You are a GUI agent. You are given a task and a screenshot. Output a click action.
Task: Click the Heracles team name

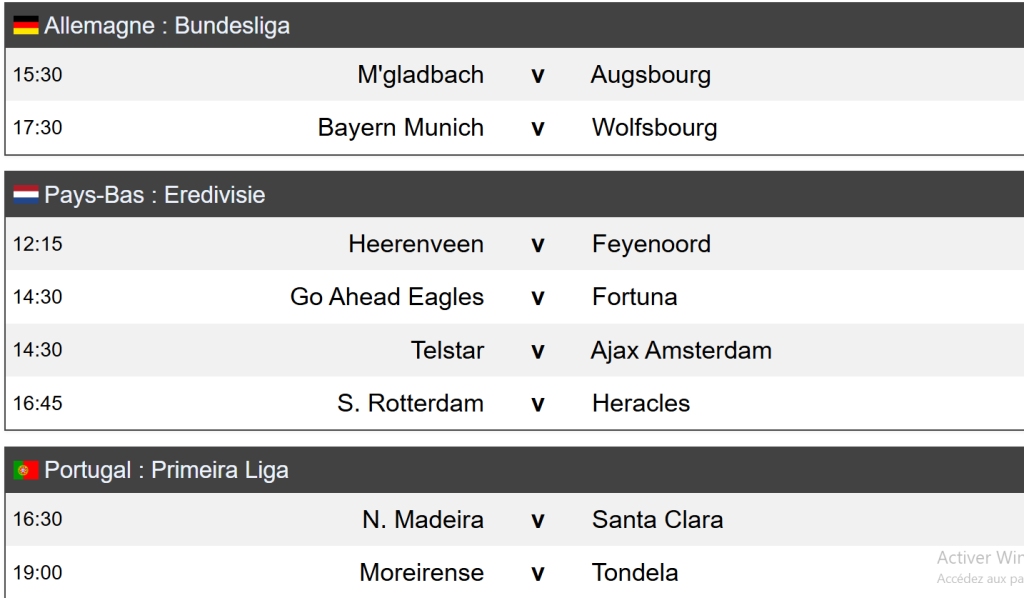tap(641, 403)
